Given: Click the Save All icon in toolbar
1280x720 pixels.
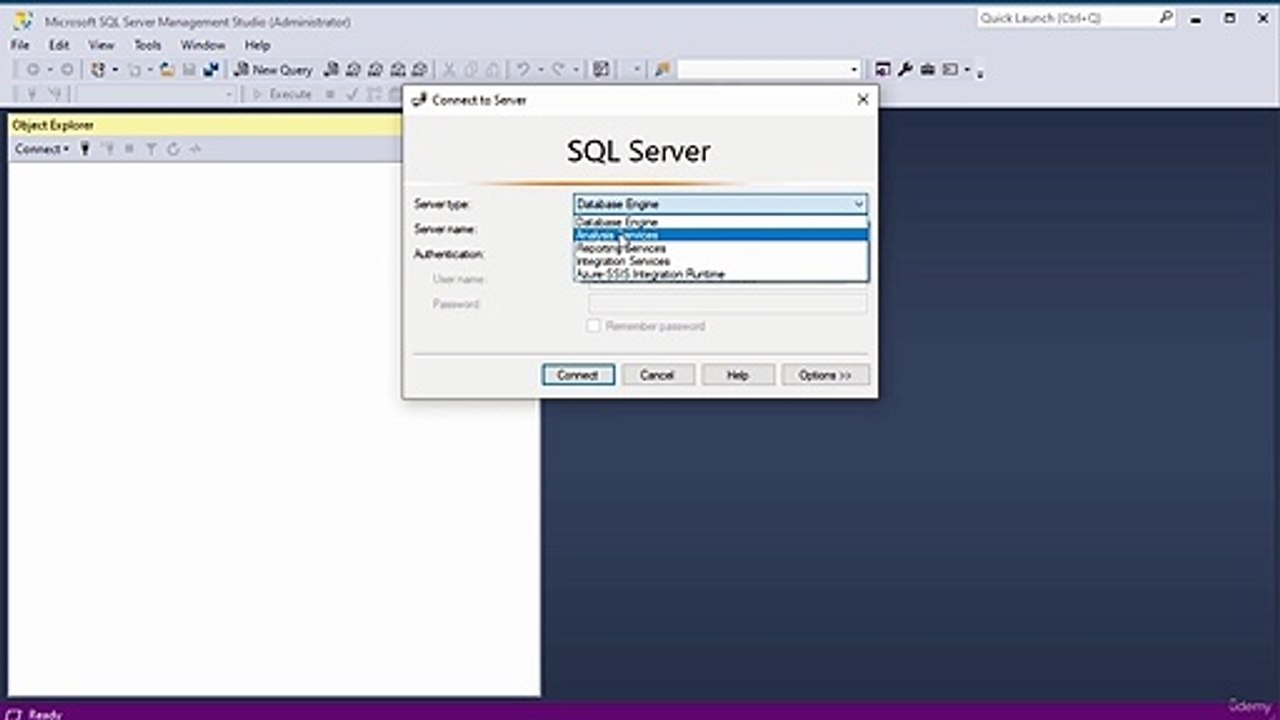Looking at the screenshot, I should 211,70.
